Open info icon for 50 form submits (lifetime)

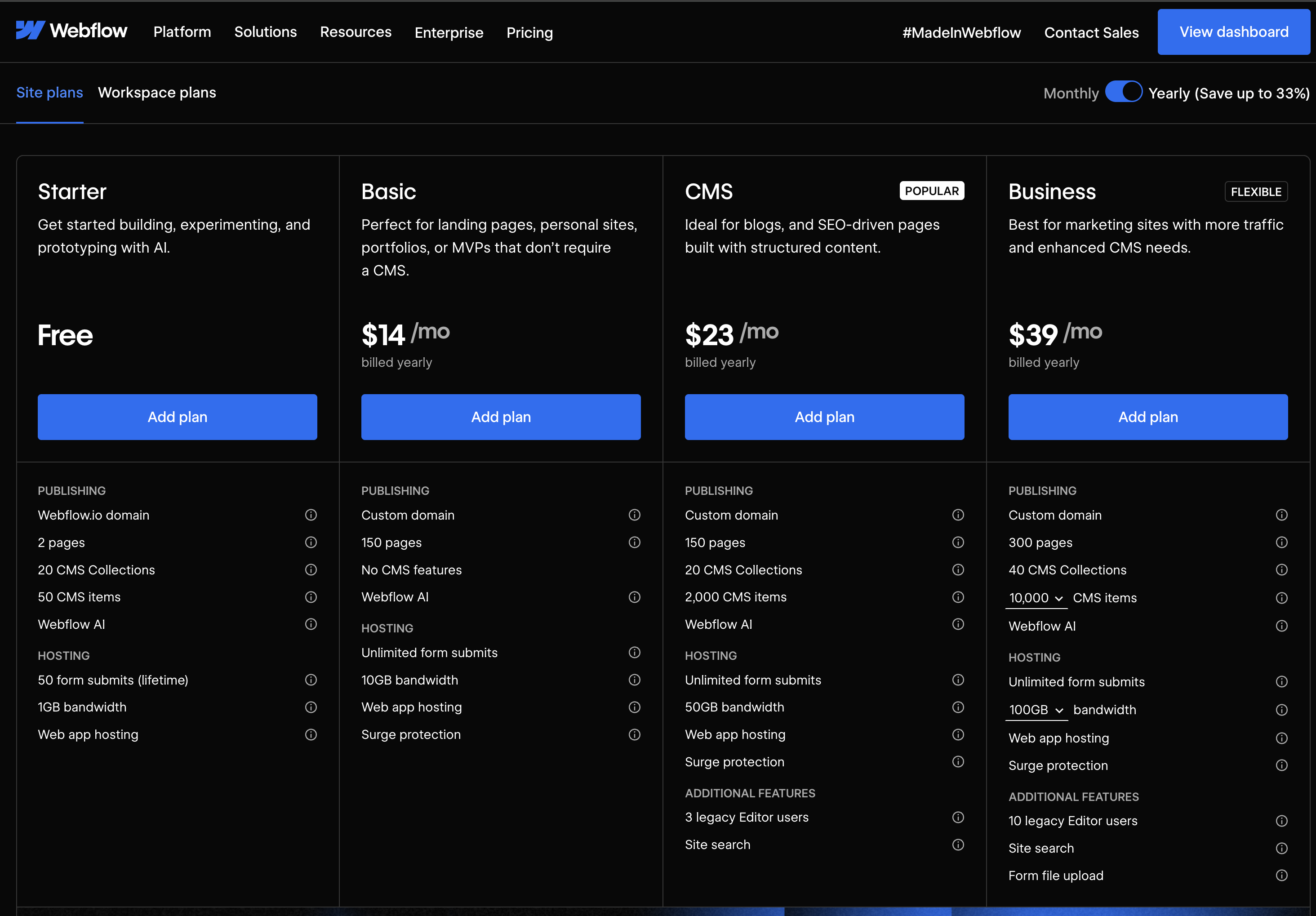coord(311,680)
